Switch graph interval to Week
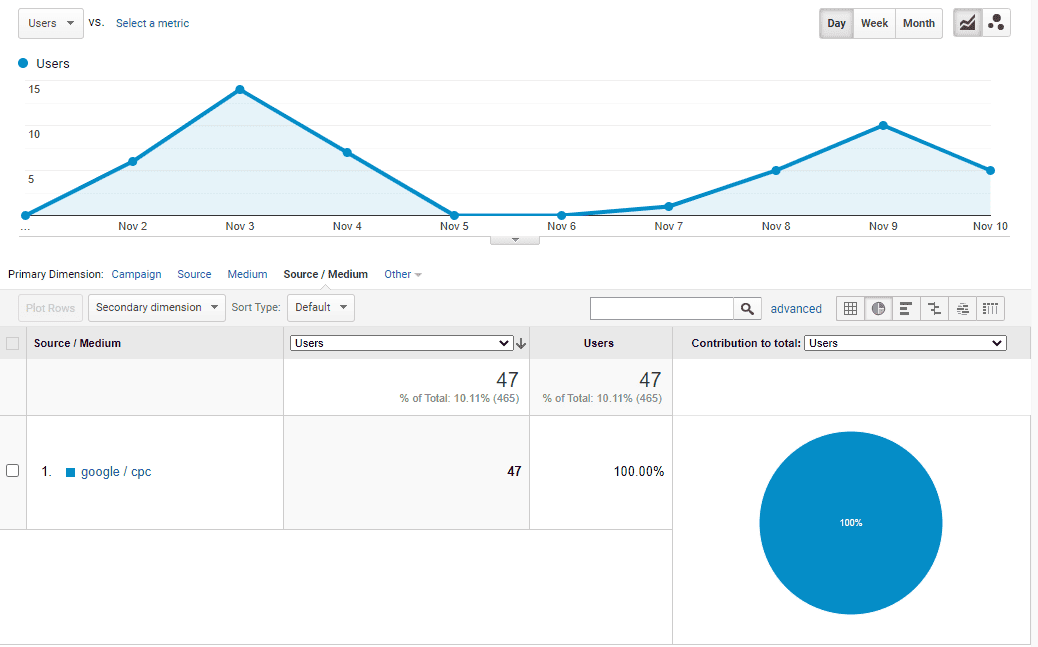 pyautogui.click(x=874, y=23)
